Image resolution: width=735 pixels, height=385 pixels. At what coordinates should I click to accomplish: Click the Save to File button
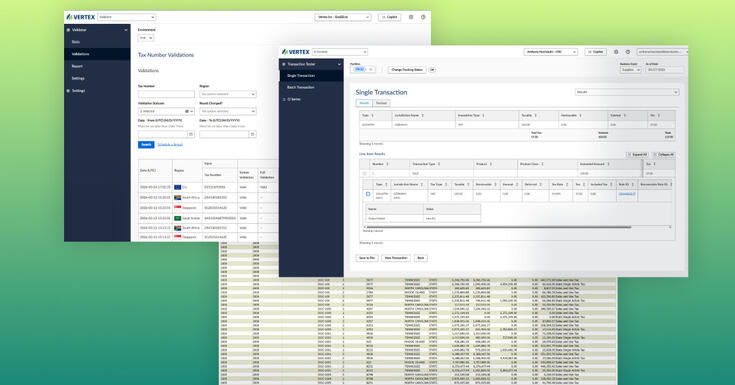coord(367,258)
